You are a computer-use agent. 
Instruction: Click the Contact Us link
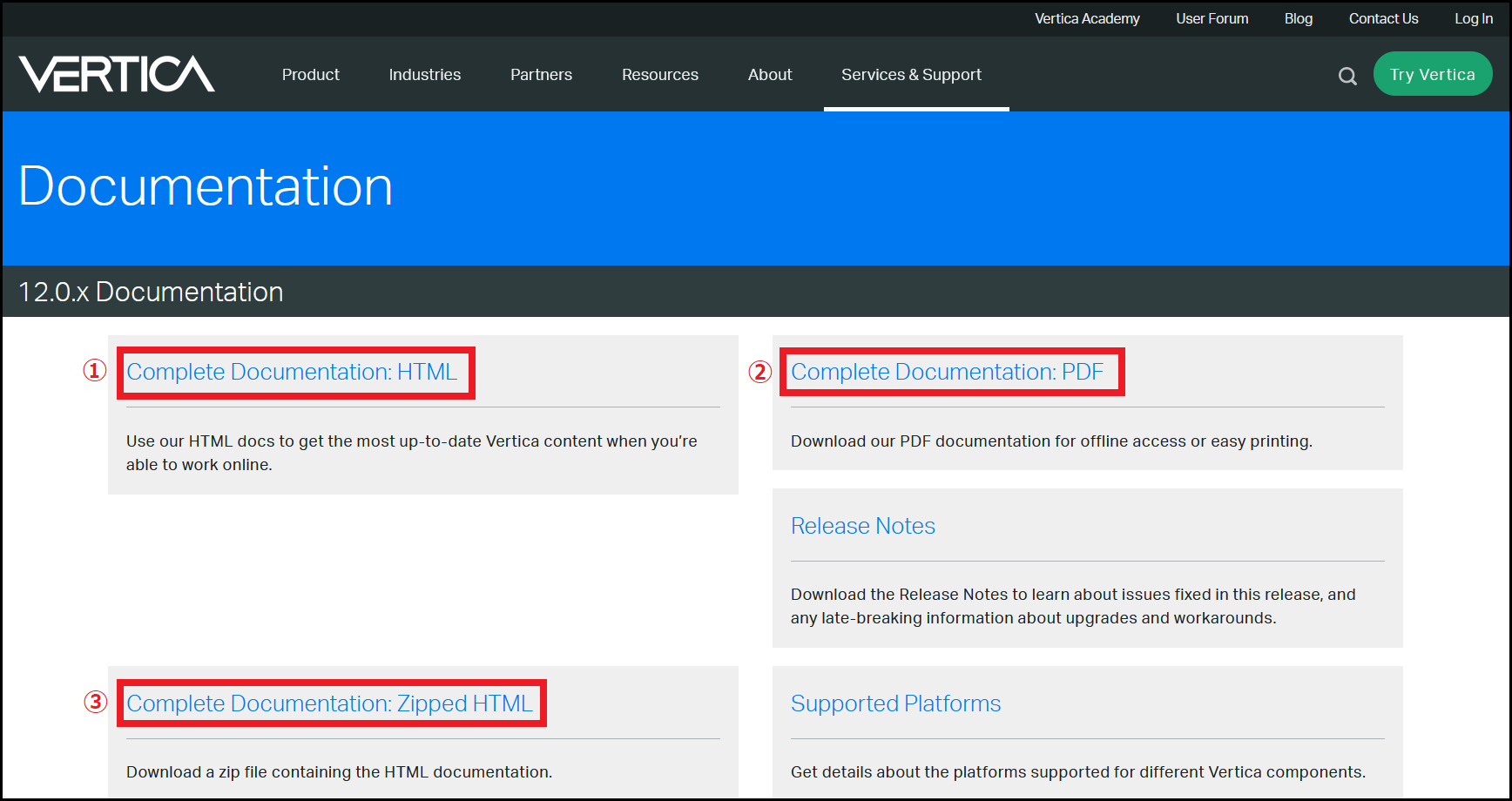tap(1383, 18)
